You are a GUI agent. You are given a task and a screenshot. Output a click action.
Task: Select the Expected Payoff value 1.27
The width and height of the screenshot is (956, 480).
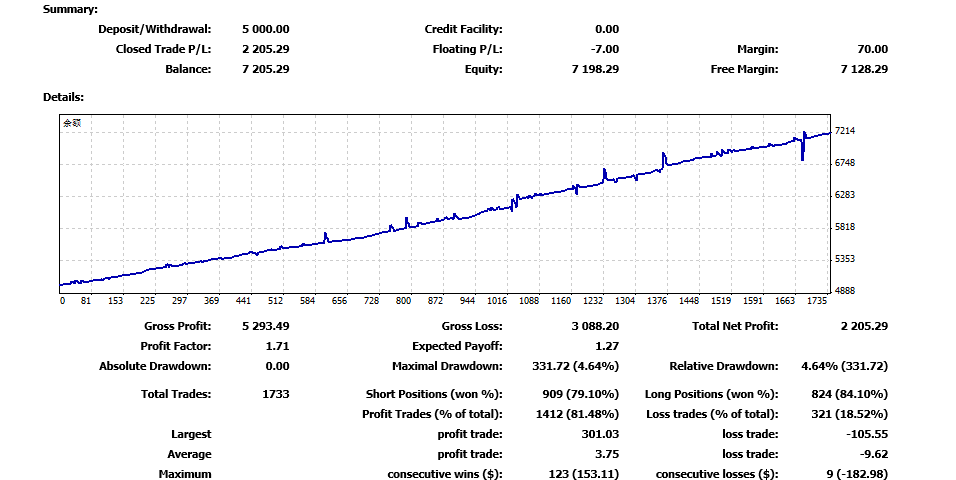click(607, 346)
